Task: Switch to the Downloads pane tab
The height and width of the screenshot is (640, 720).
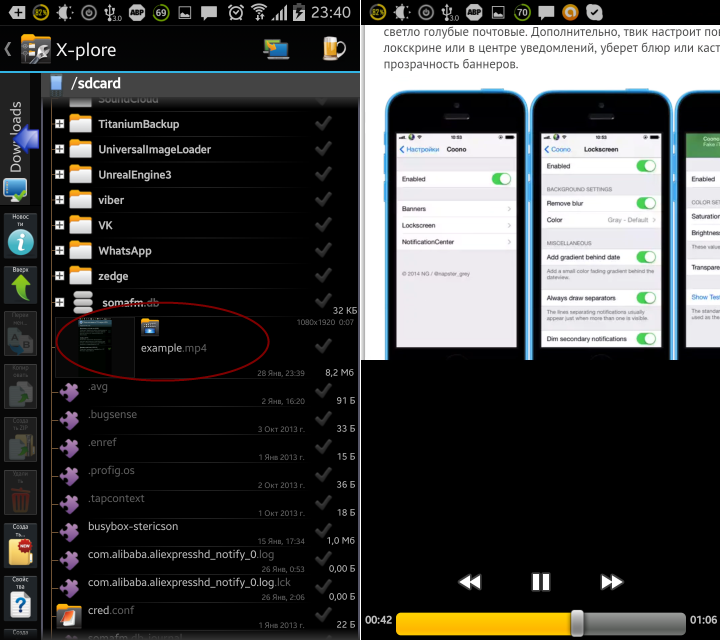Action: pyautogui.click(x=15, y=138)
